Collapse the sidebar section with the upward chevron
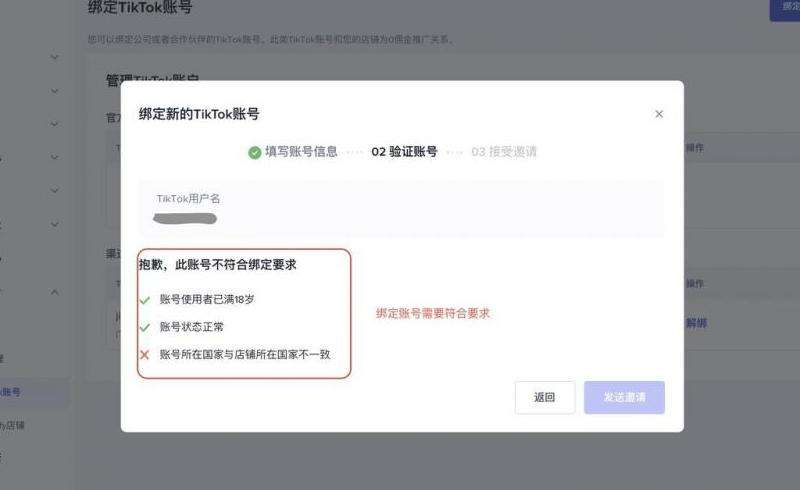 click(55, 292)
